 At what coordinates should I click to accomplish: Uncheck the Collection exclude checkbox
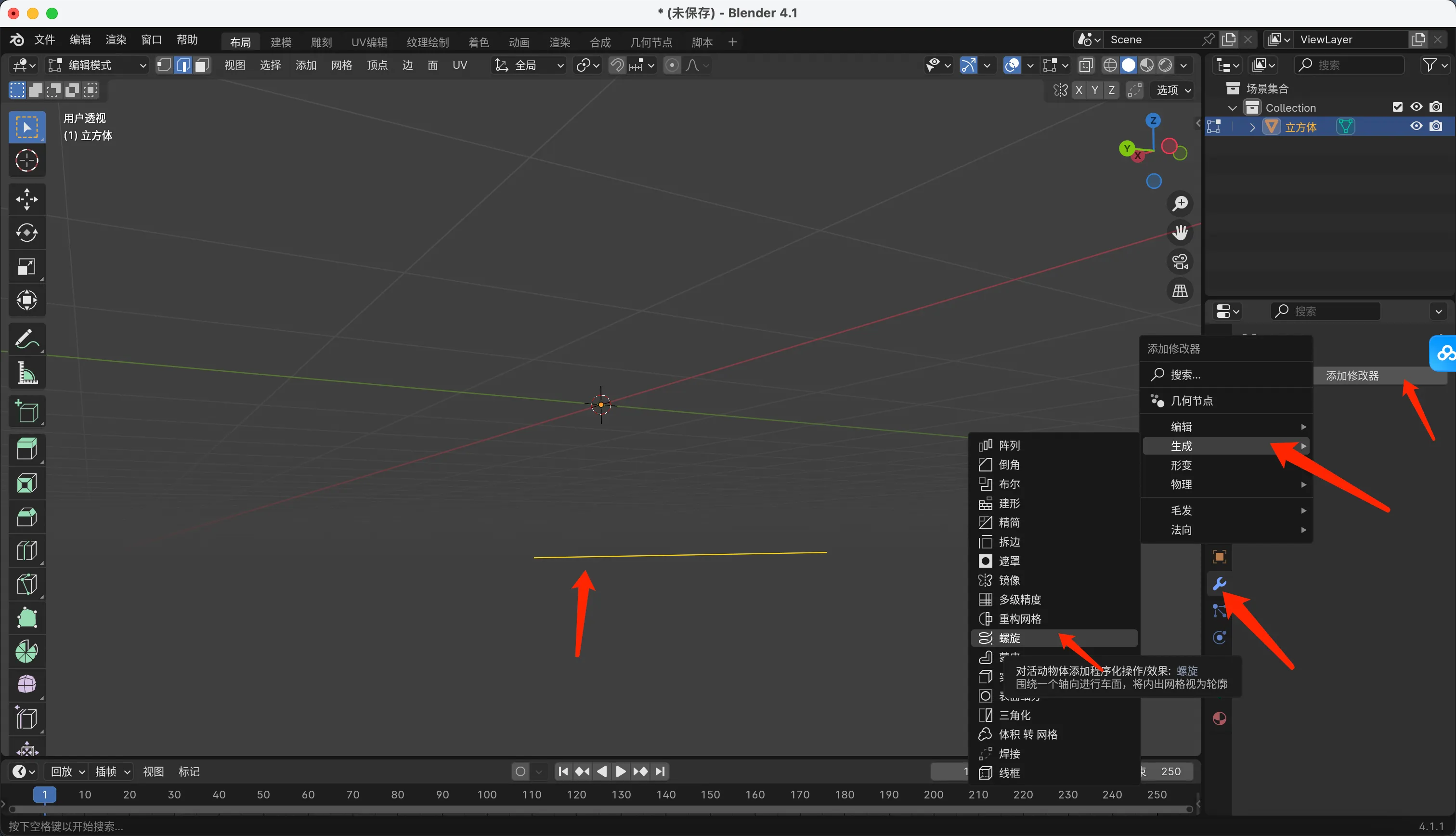(1397, 107)
